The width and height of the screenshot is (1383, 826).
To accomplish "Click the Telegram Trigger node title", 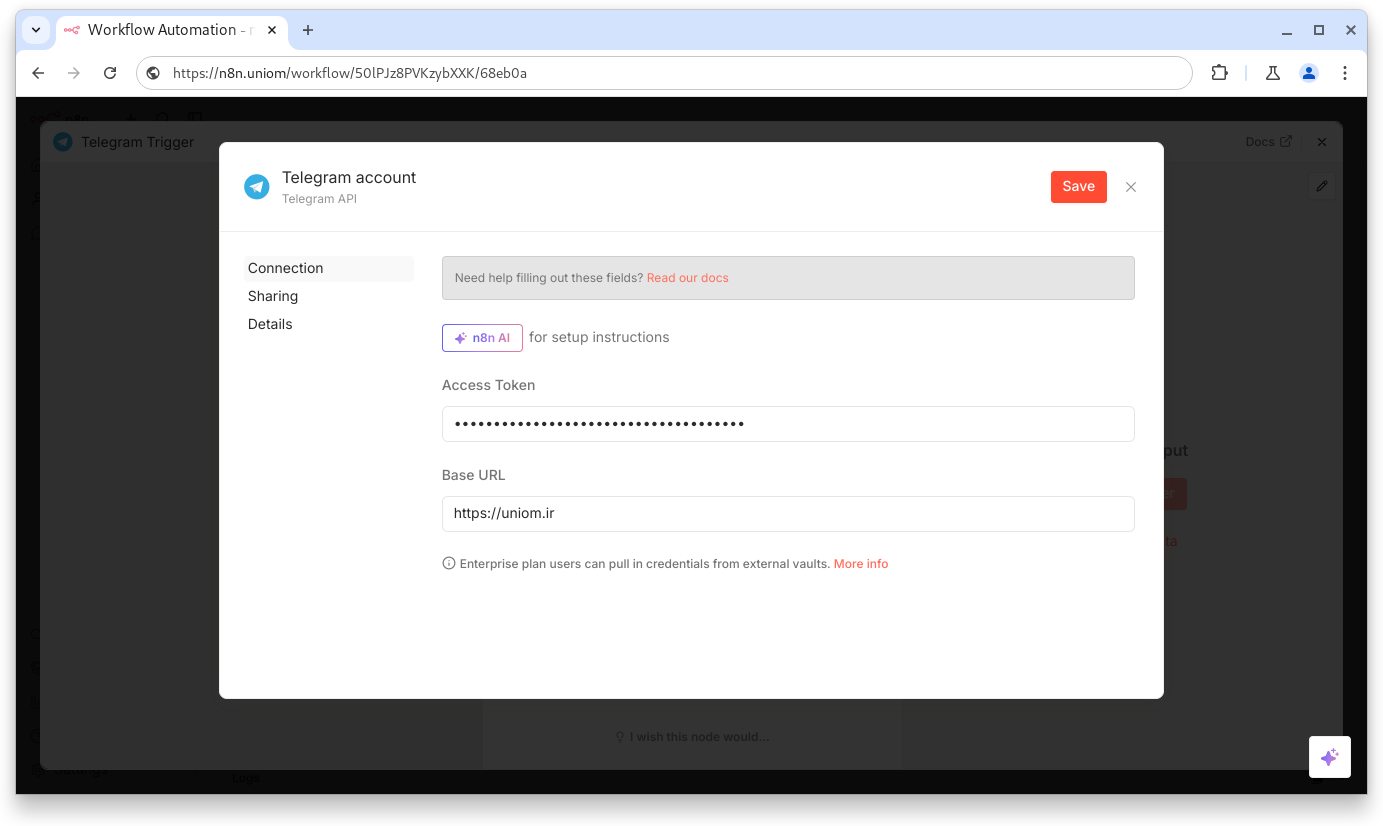I will (137, 142).
